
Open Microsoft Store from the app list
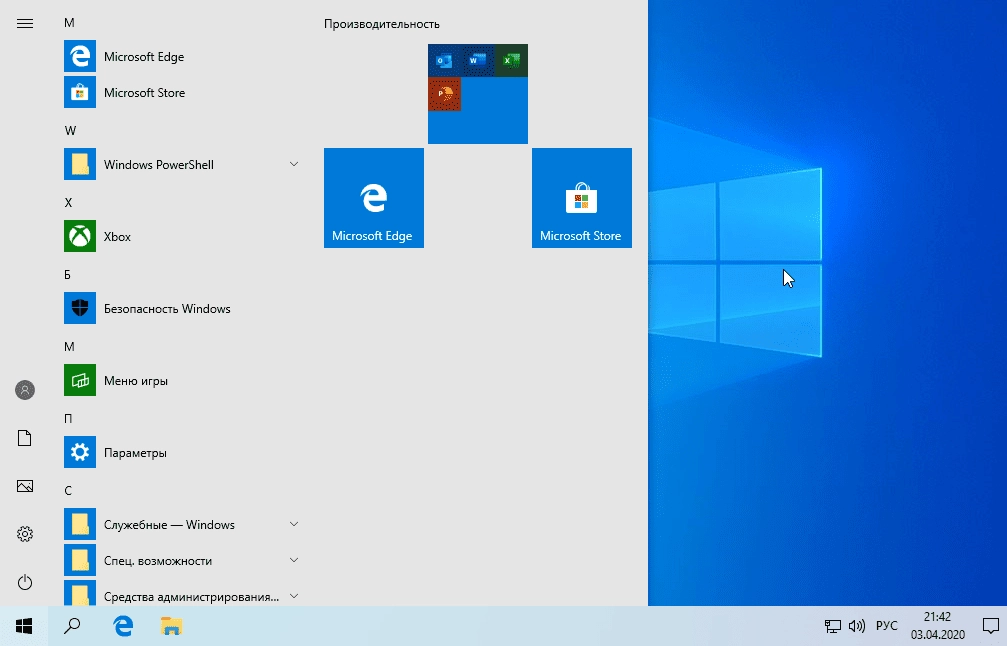182,92
